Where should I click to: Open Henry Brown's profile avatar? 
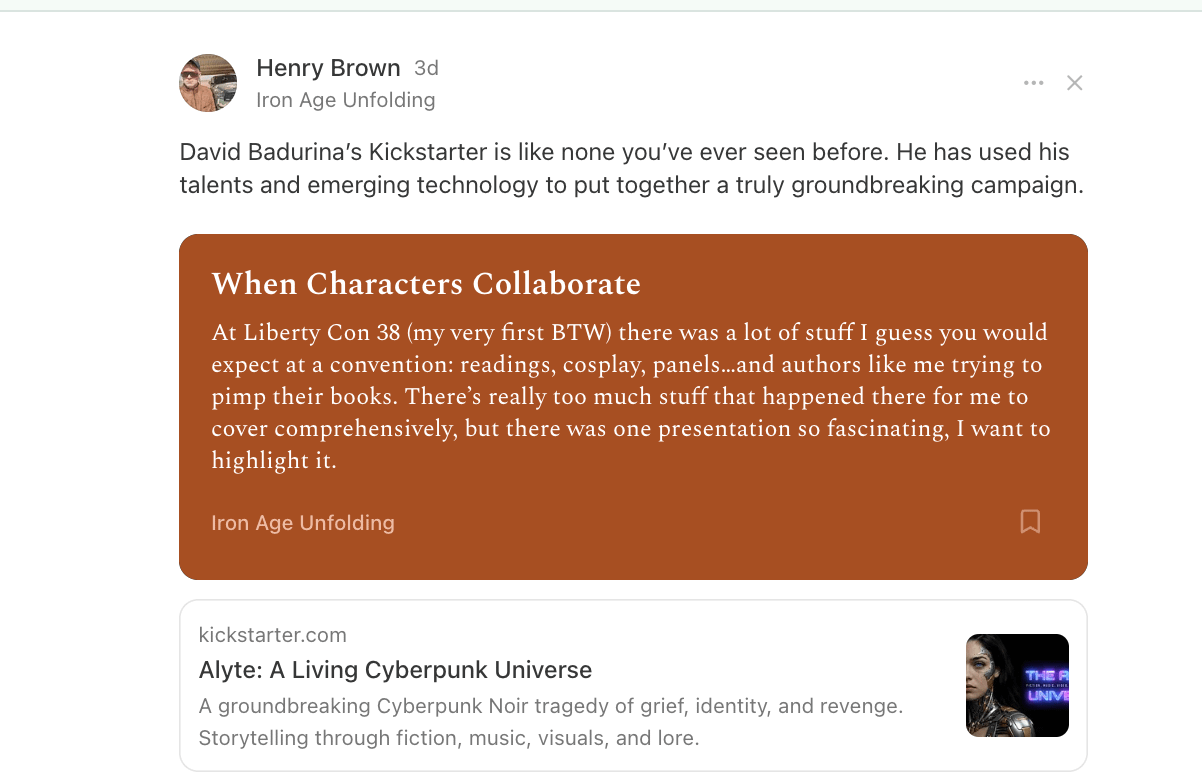(208, 83)
